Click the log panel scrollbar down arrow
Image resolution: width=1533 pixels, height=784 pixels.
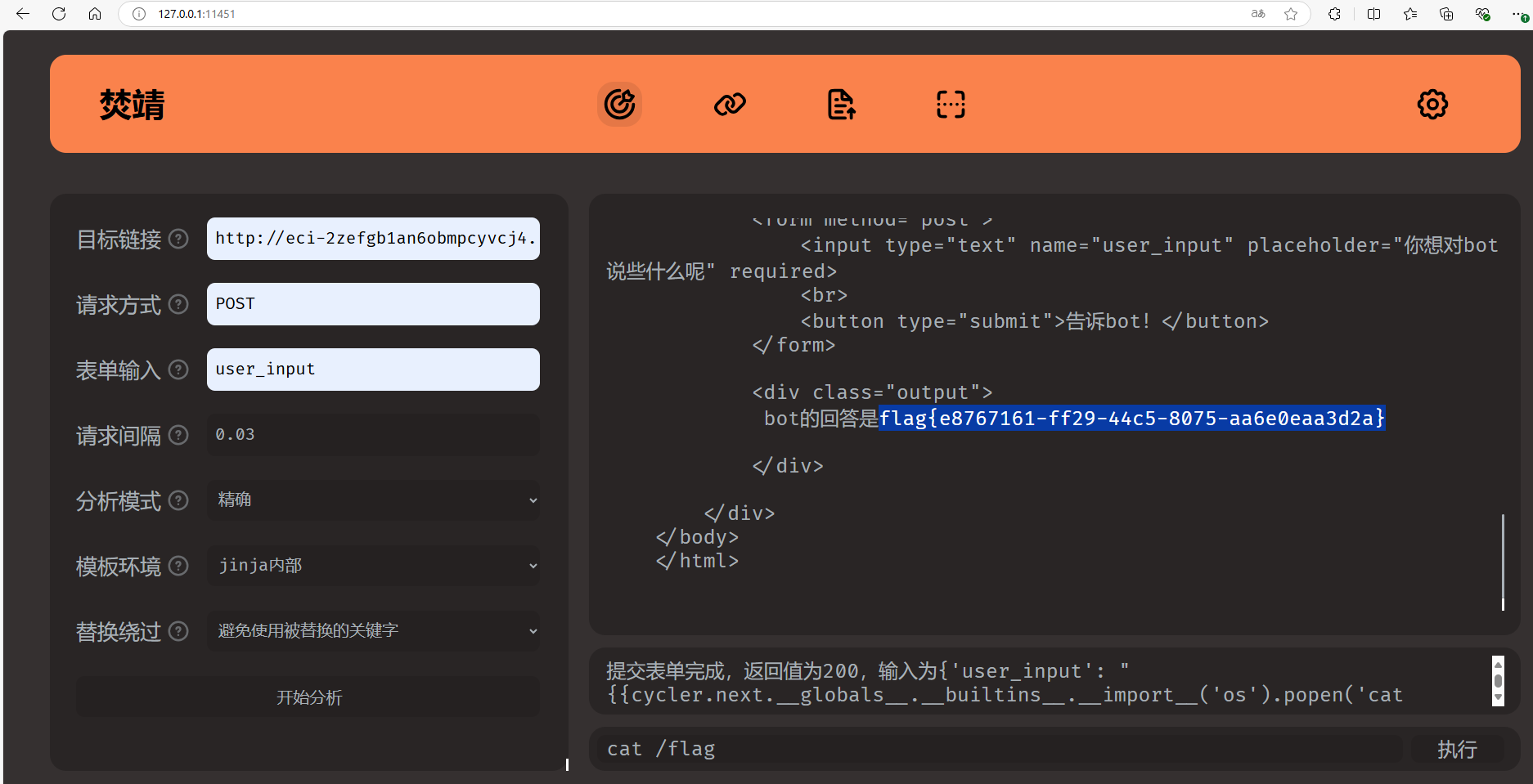[1498, 698]
